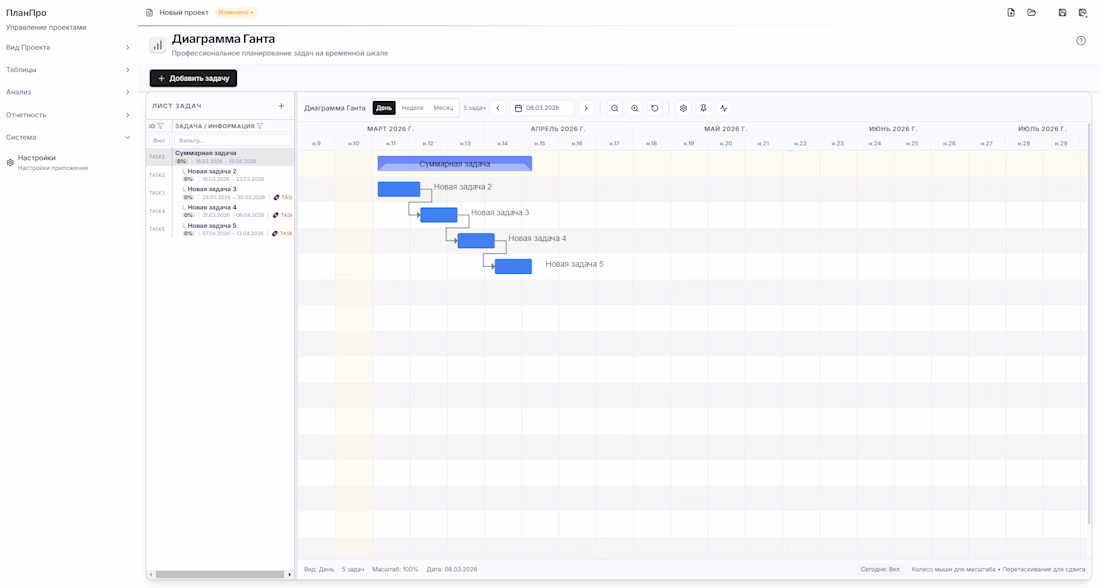Screen dimensions: 1100x588
Task: Click the ID filter input field
Action: pos(159,141)
